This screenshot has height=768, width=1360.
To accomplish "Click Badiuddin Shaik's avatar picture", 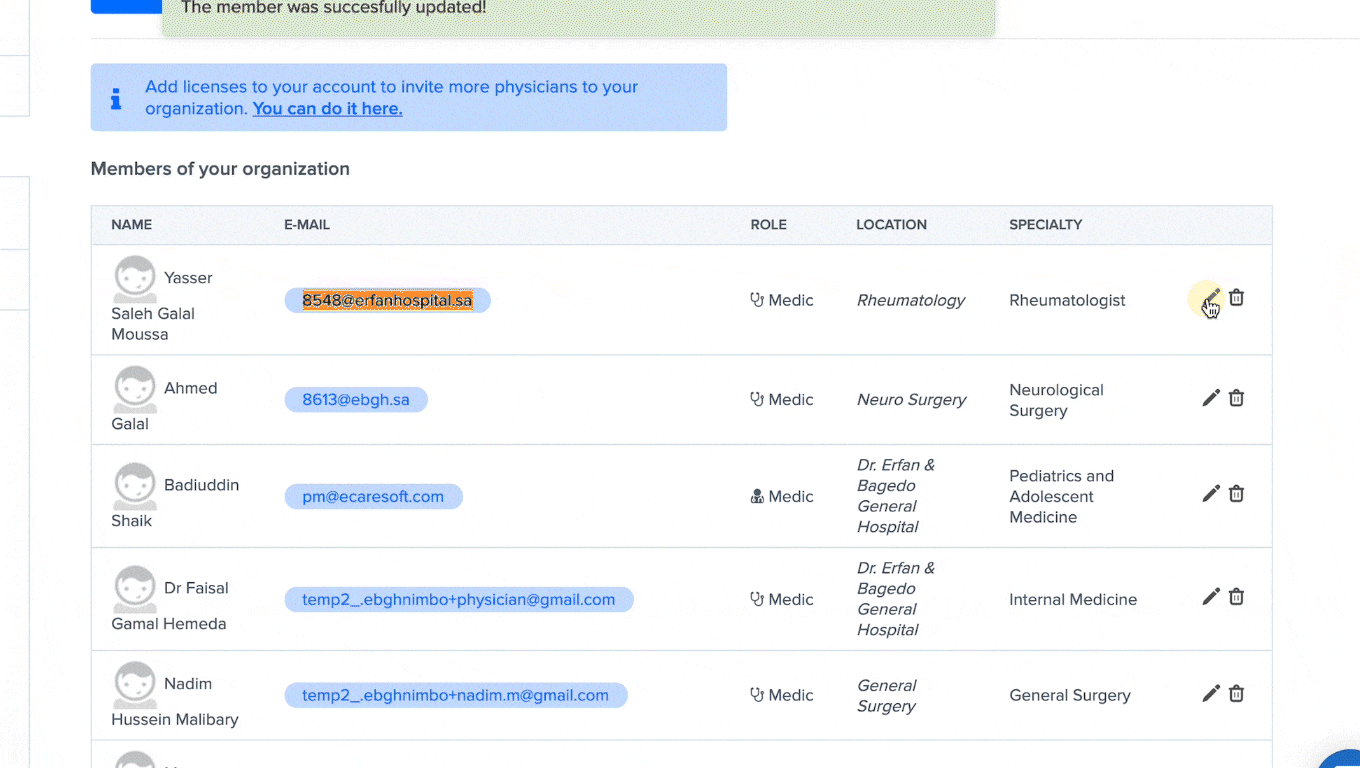I will (x=135, y=486).
